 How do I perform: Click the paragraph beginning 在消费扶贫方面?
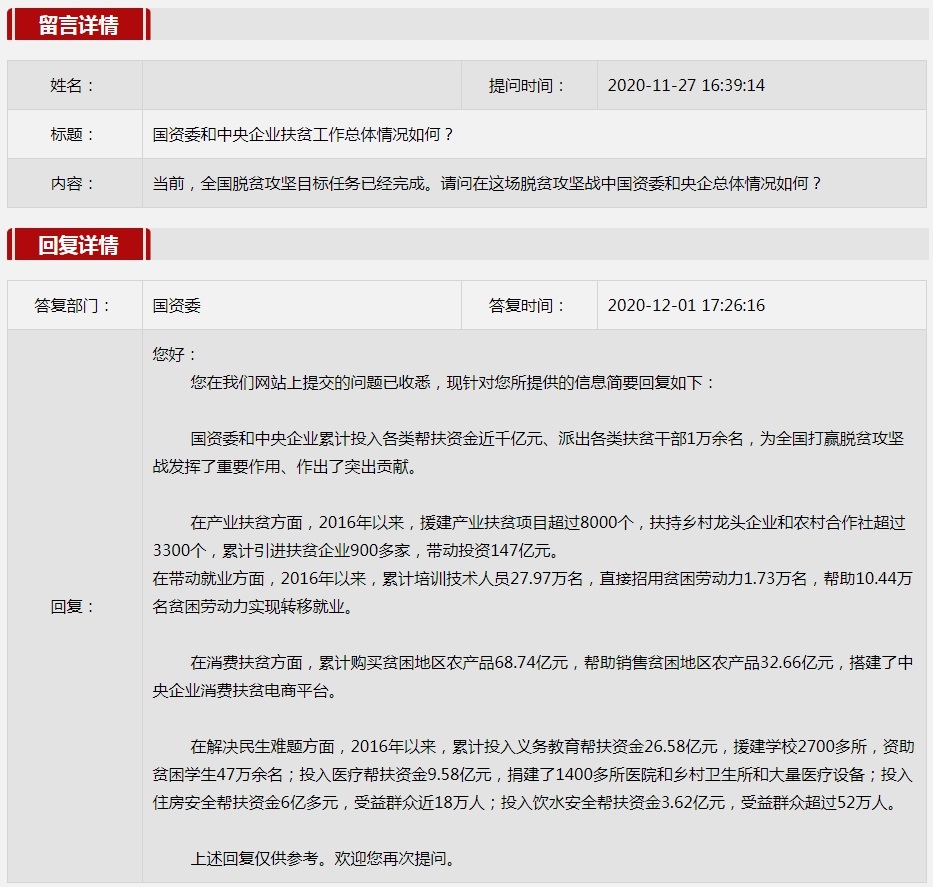point(532,676)
